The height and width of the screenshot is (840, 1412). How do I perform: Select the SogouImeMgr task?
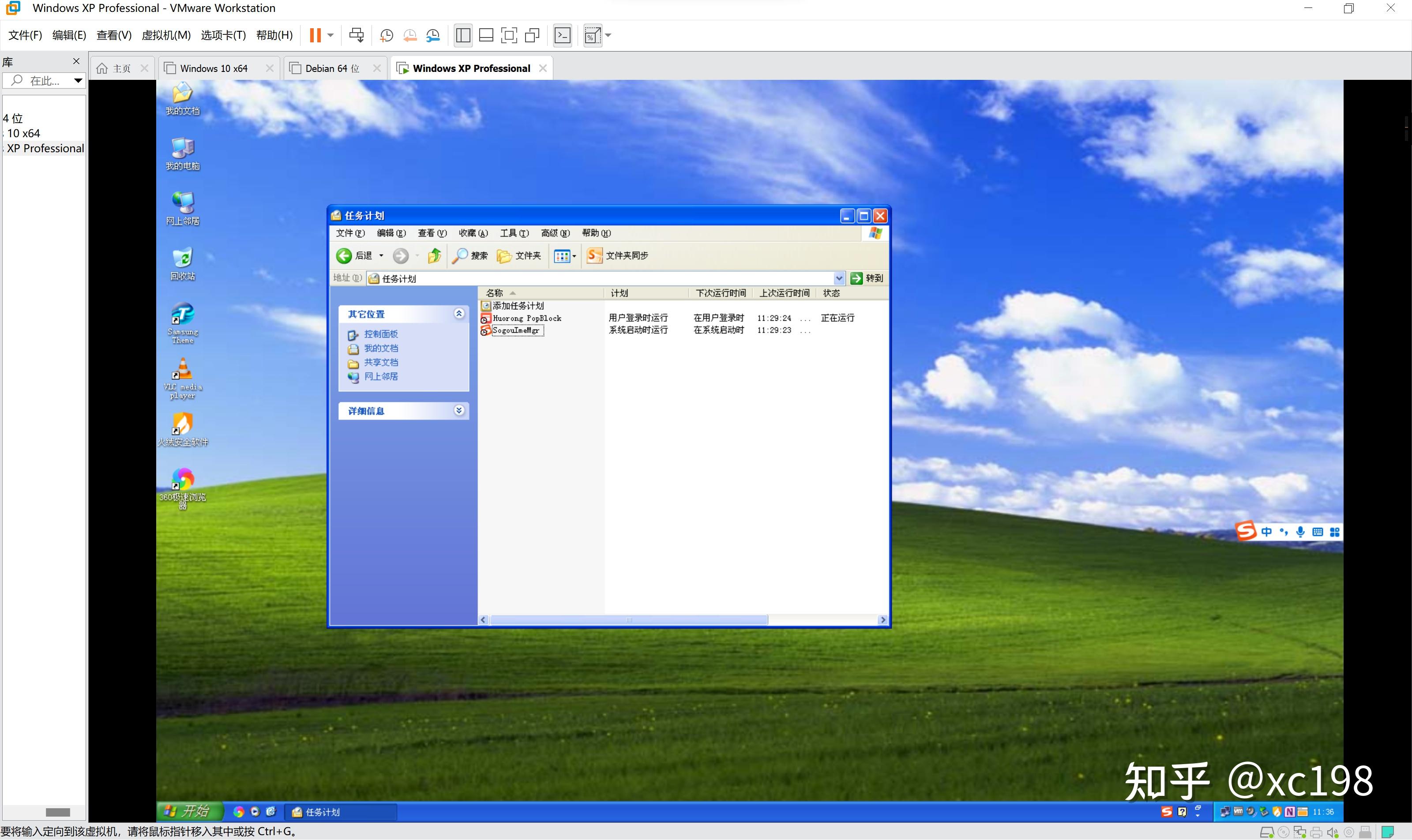point(512,330)
